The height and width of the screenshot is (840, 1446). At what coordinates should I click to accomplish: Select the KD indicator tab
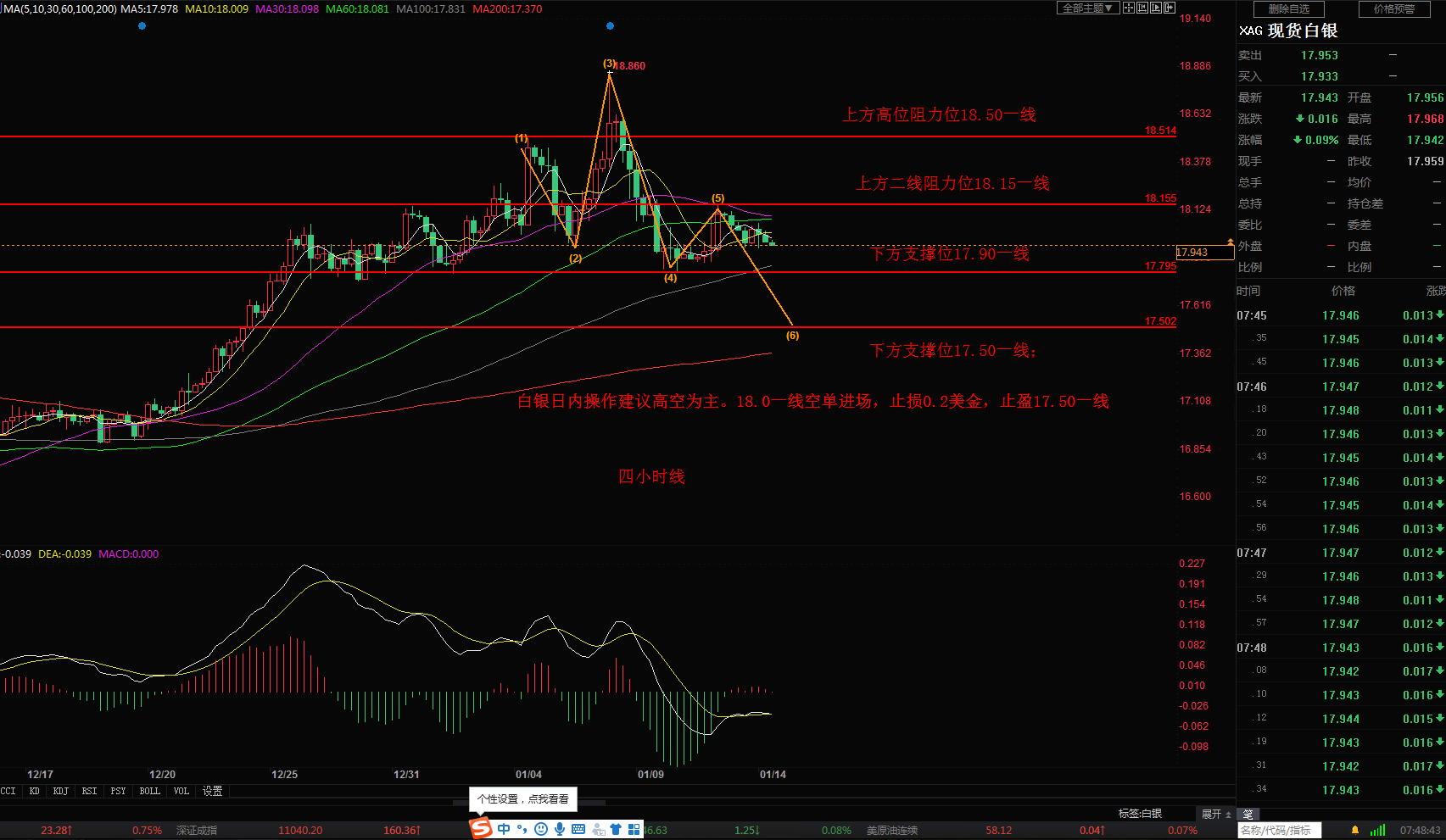pos(35,791)
